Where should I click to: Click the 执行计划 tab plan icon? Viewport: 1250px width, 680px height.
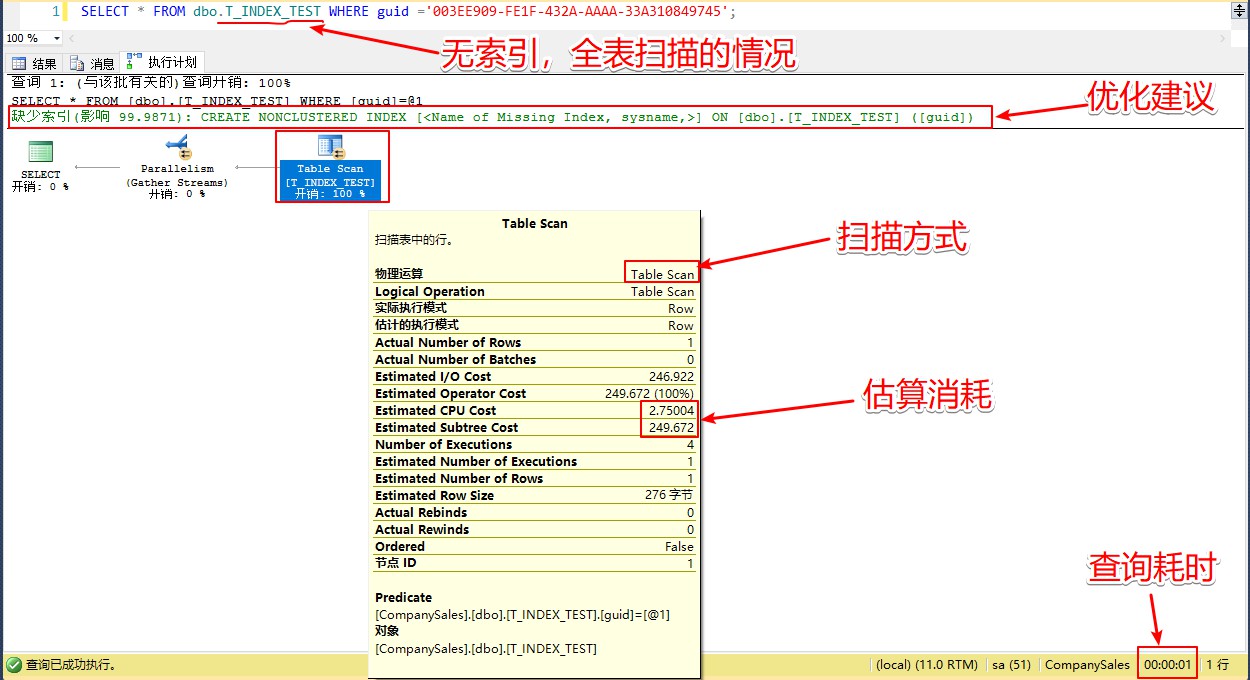point(133,62)
